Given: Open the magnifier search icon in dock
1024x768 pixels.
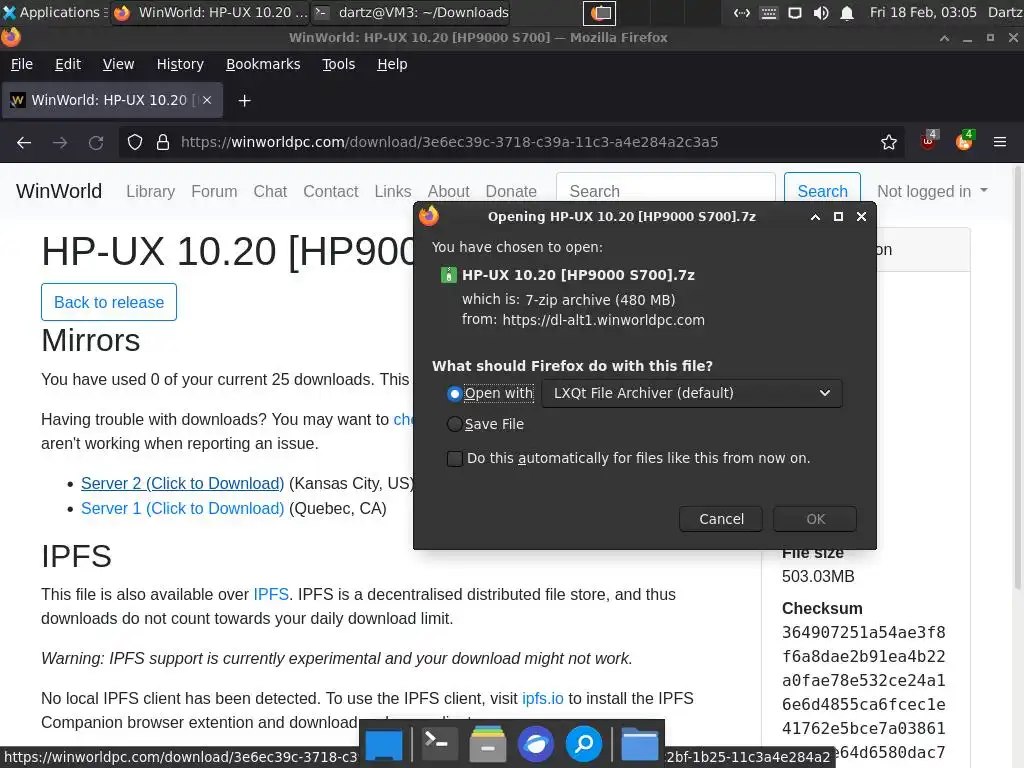Looking at the screenshot, I should pyautogui.click(x=584, y=744).
